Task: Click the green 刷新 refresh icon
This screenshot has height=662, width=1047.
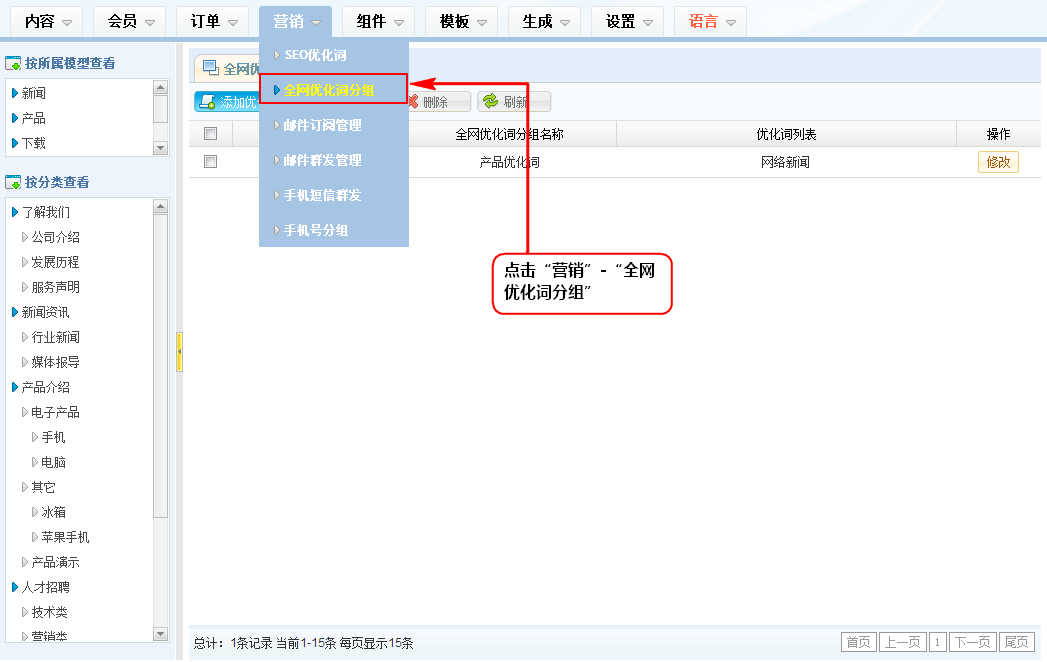Action: 490,102
